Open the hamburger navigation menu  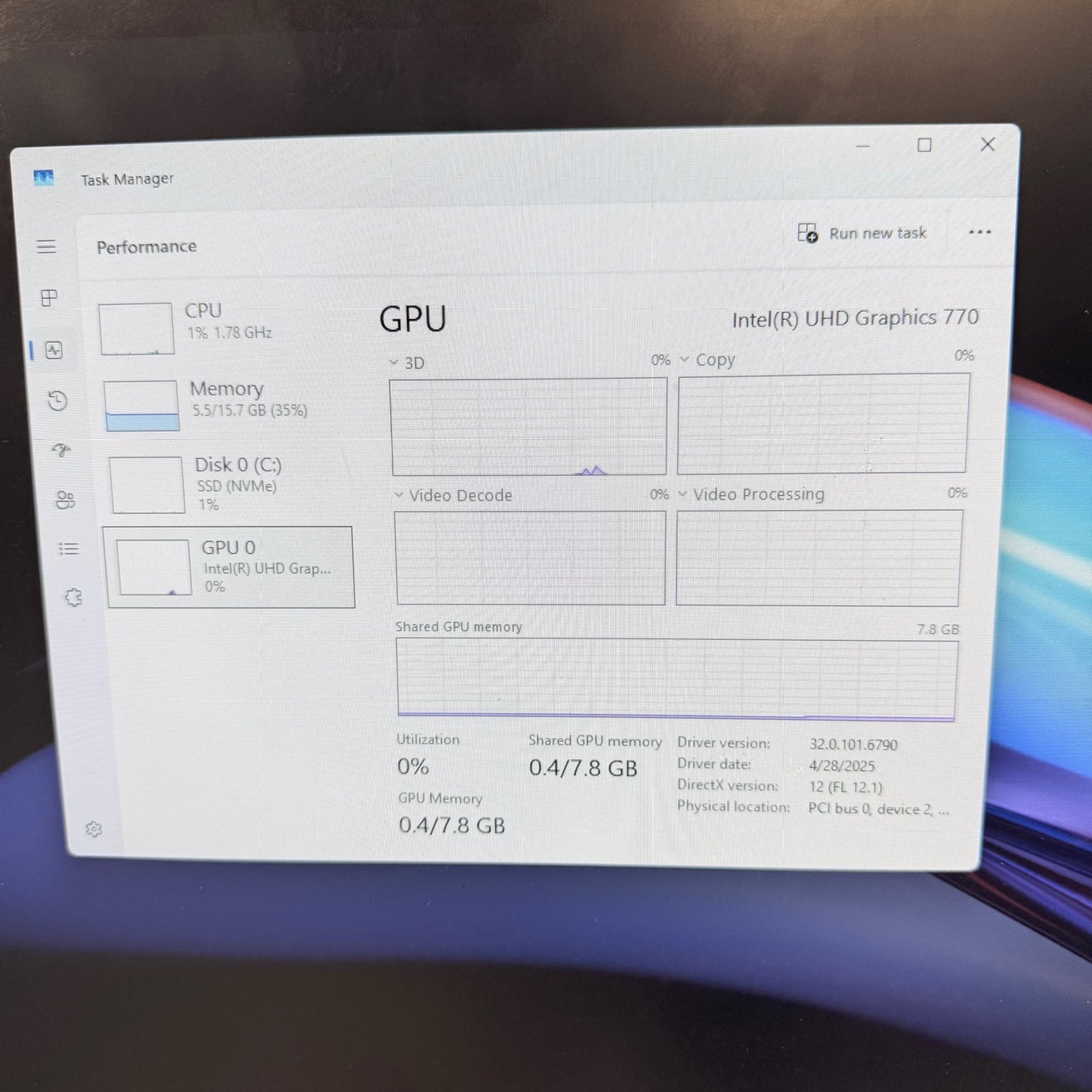pyautogui.click(x=46, y=246)
